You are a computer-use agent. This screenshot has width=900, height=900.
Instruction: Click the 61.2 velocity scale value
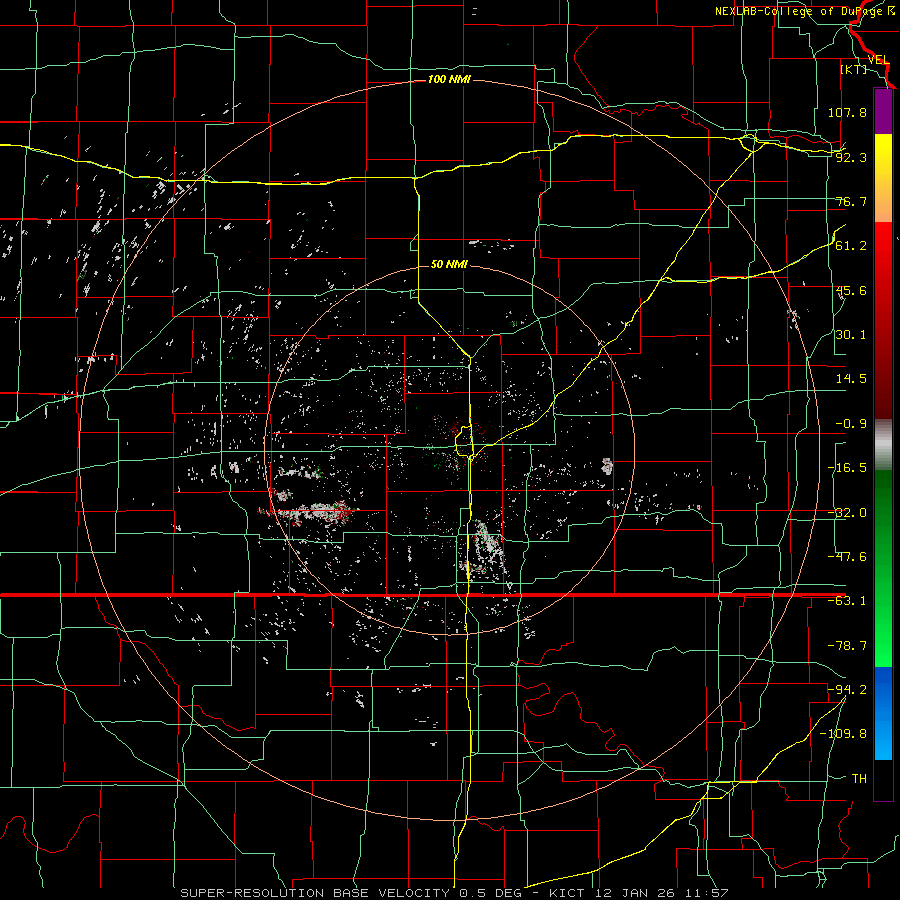click(851, 246)
